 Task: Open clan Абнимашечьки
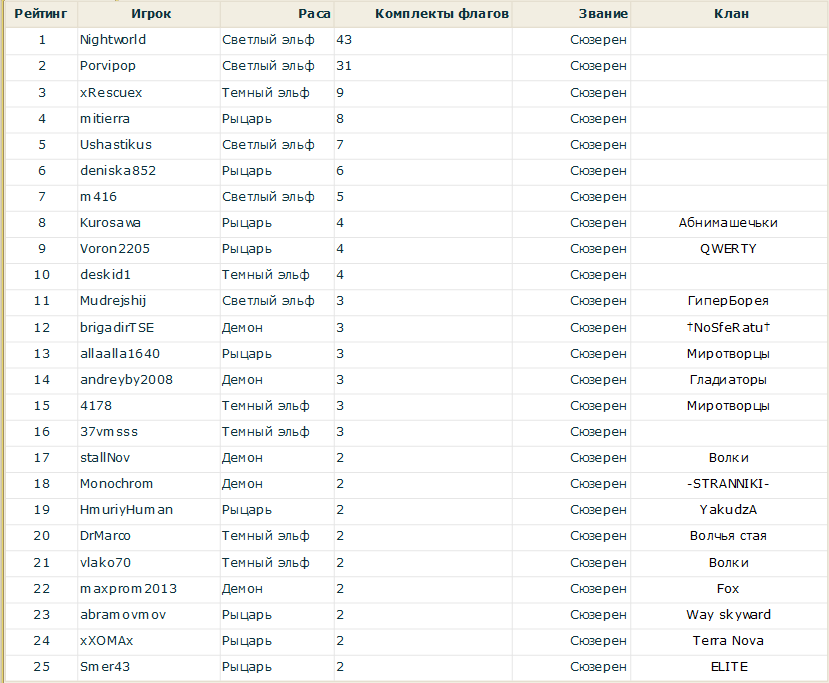pos(728,222)
